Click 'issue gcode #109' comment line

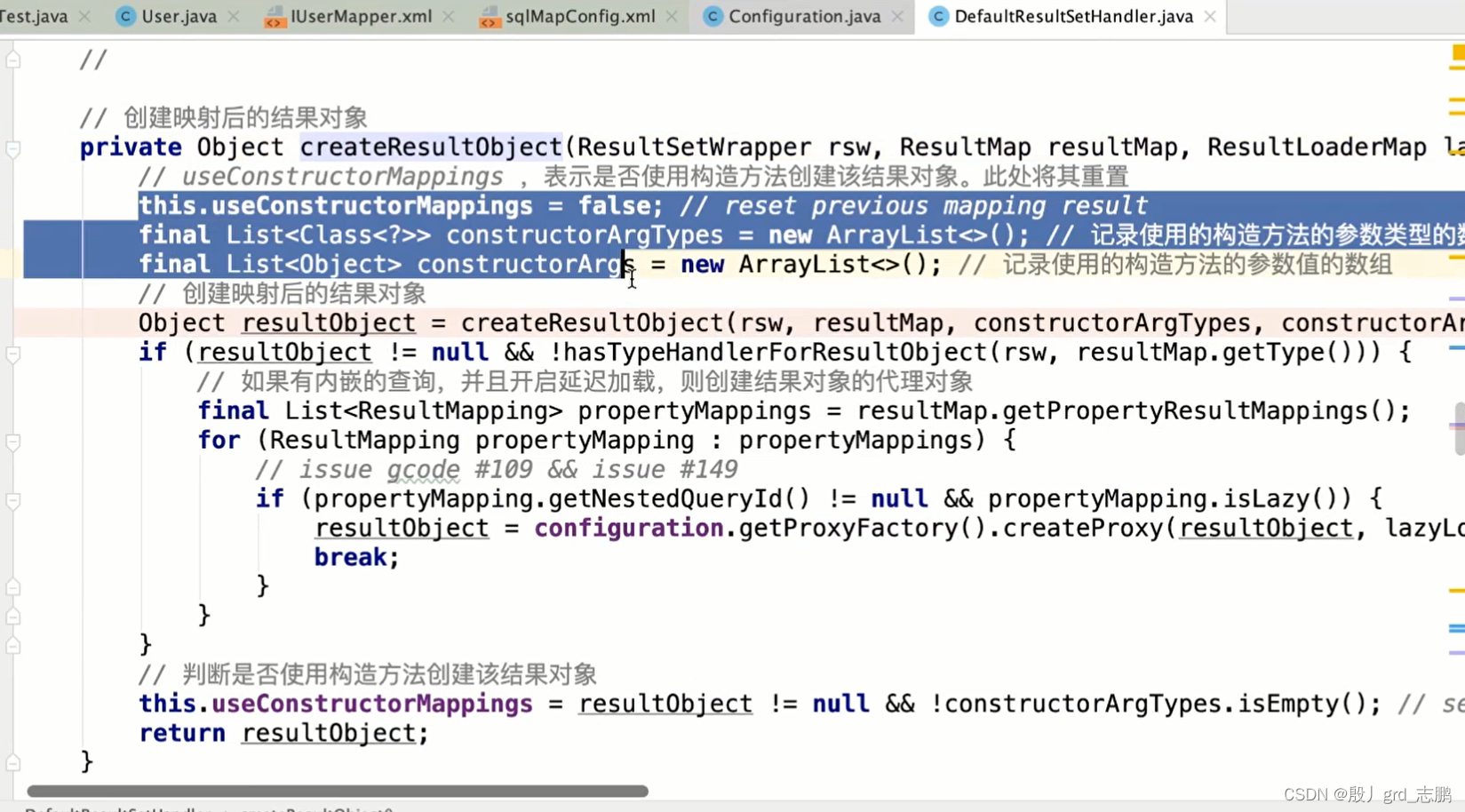coord(497,469)
